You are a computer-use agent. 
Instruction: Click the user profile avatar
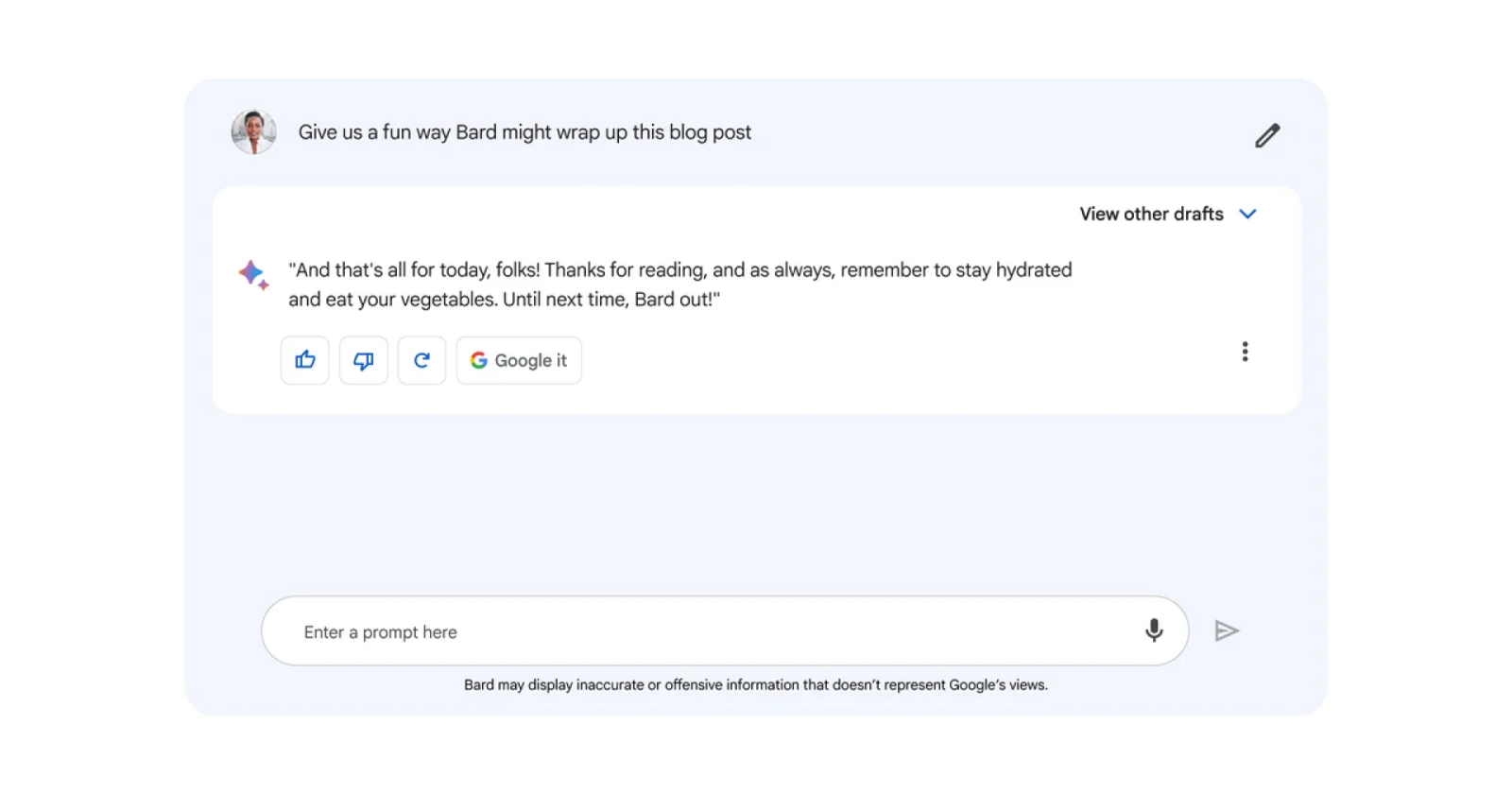pyautogui.click(x=254, y=132)
